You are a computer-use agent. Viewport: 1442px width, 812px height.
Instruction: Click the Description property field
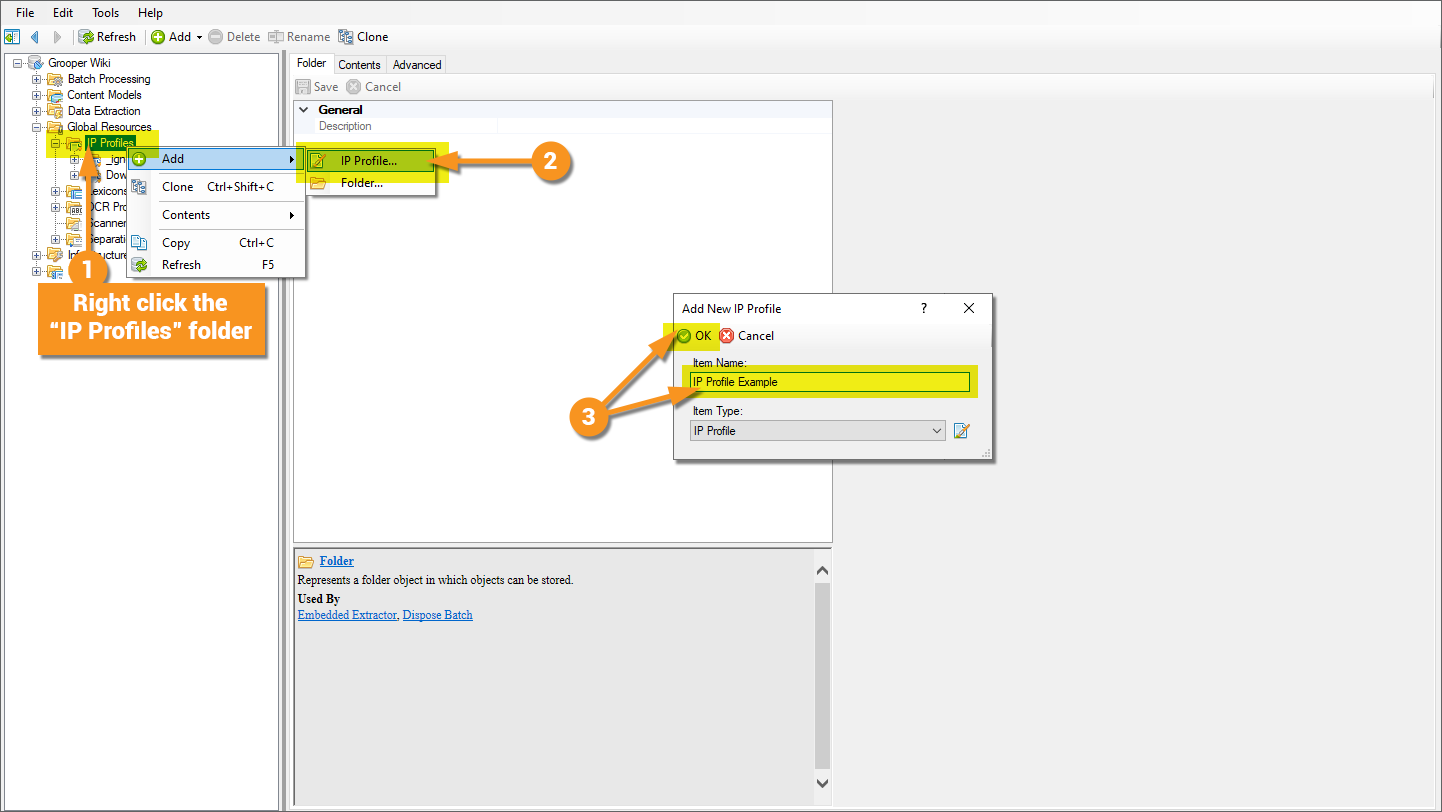664,127
